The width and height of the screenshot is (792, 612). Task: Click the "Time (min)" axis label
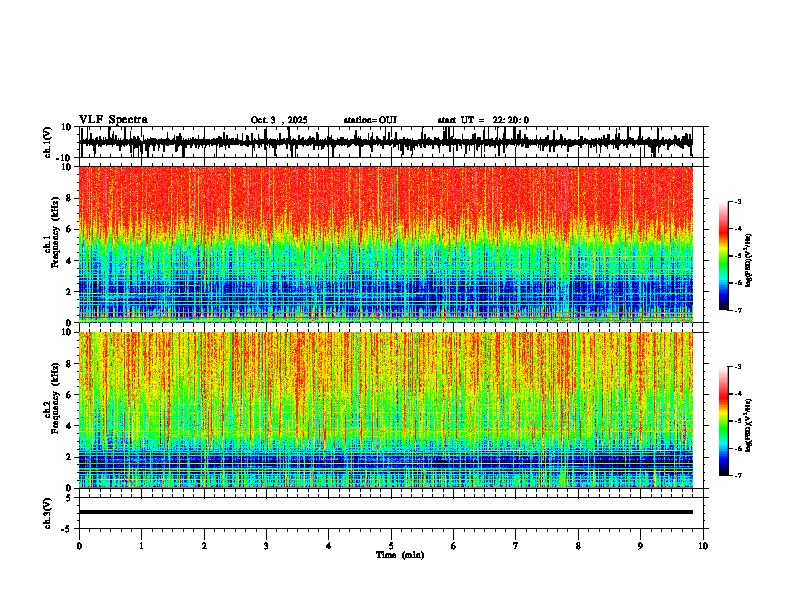pos(400,555)
